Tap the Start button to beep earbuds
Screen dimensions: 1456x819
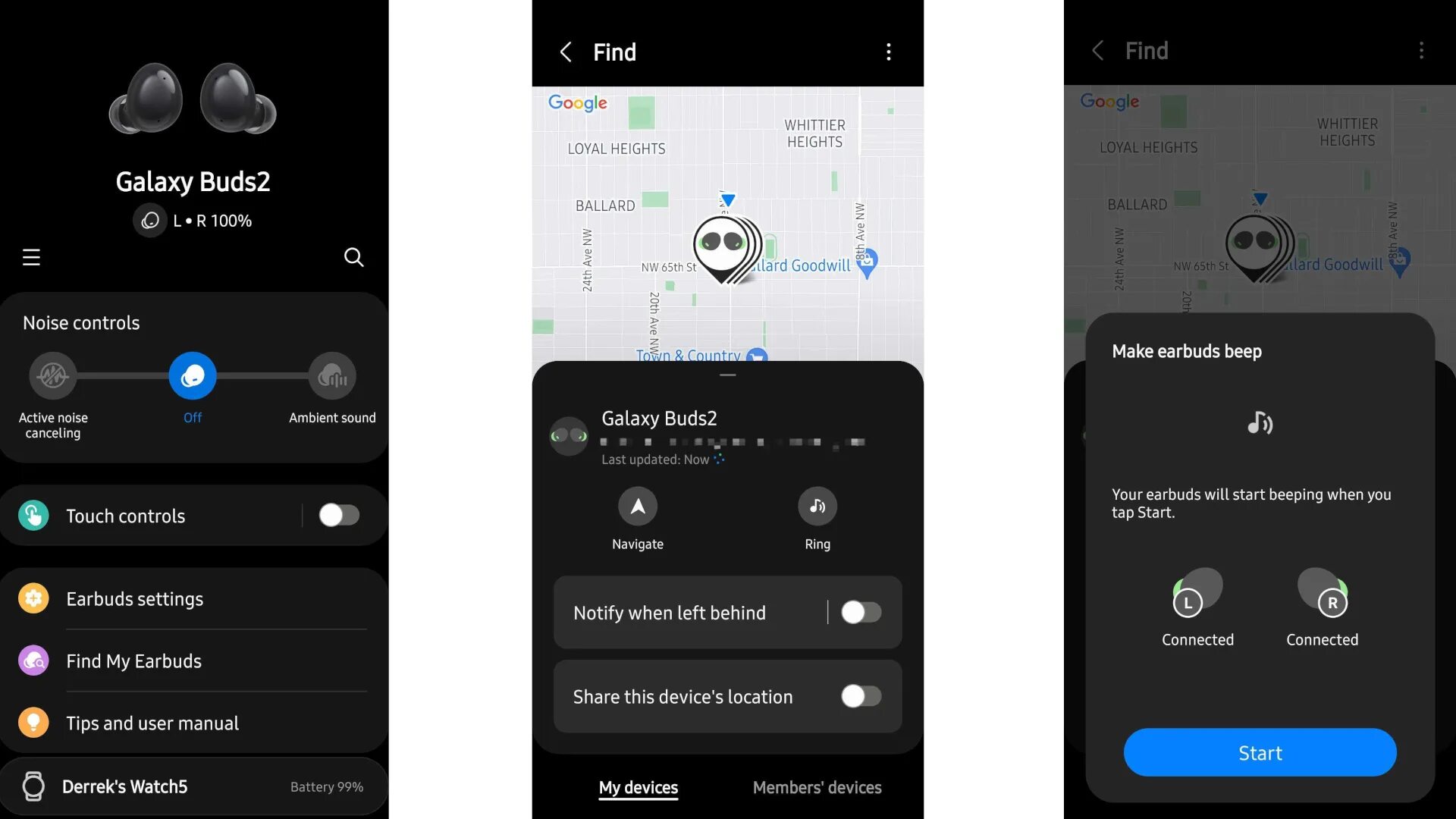(x=1260, y=752)
